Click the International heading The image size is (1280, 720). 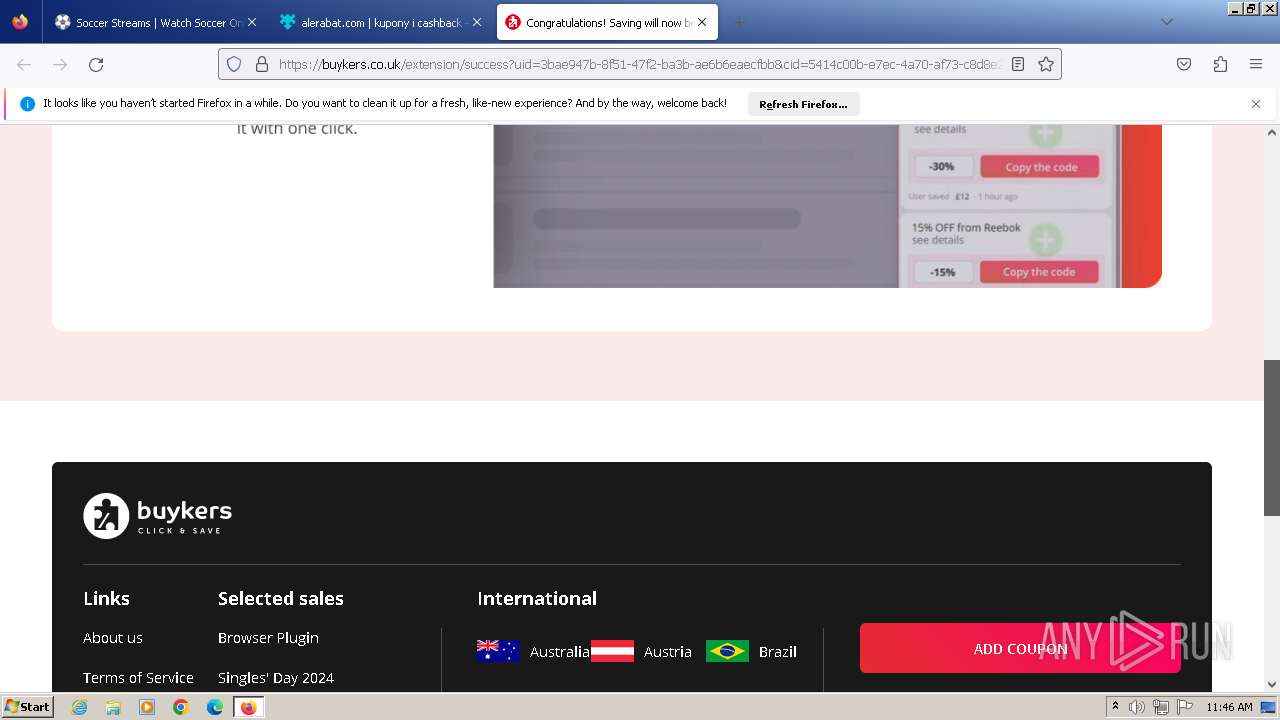coord(537,598)
